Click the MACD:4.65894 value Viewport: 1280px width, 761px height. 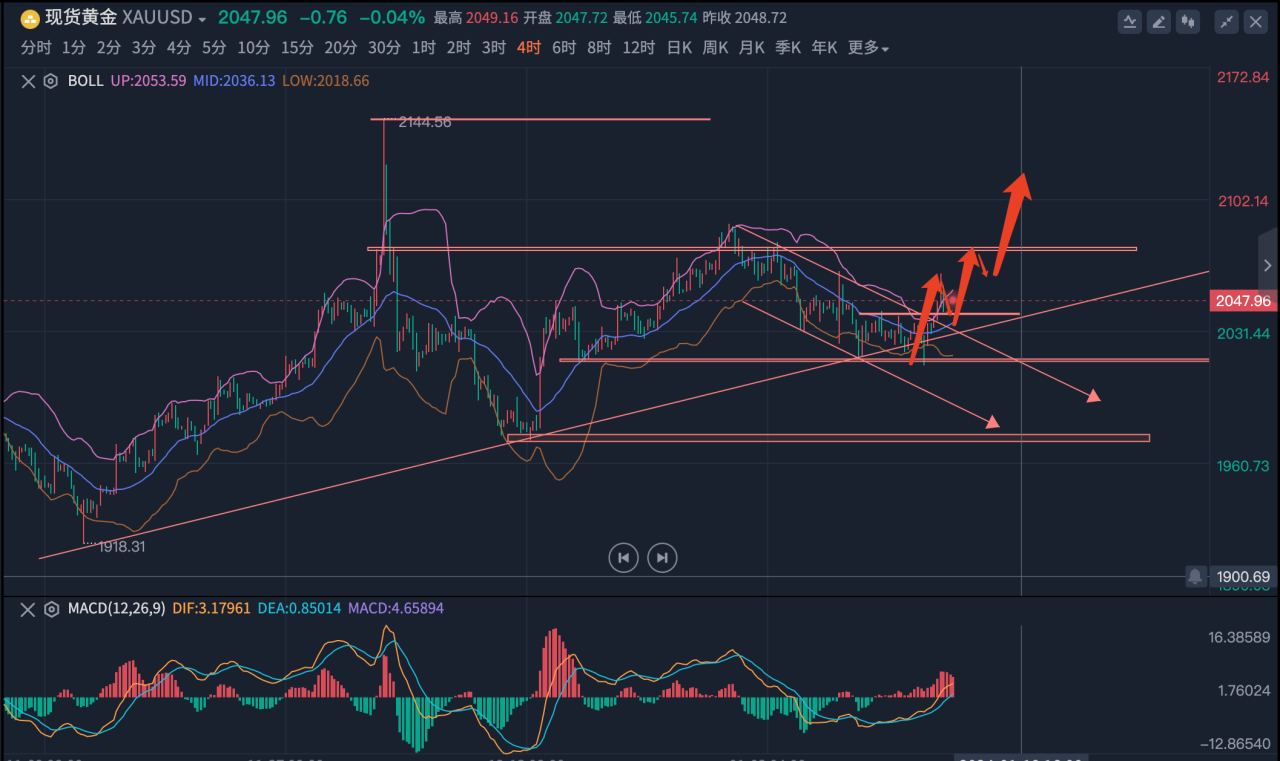[396, 608]
